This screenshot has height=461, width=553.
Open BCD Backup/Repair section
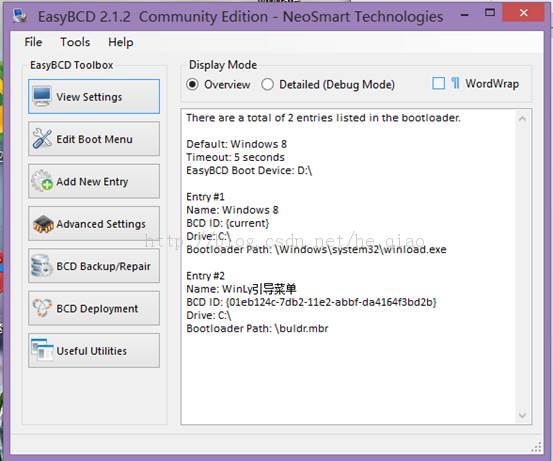point(94,266)
